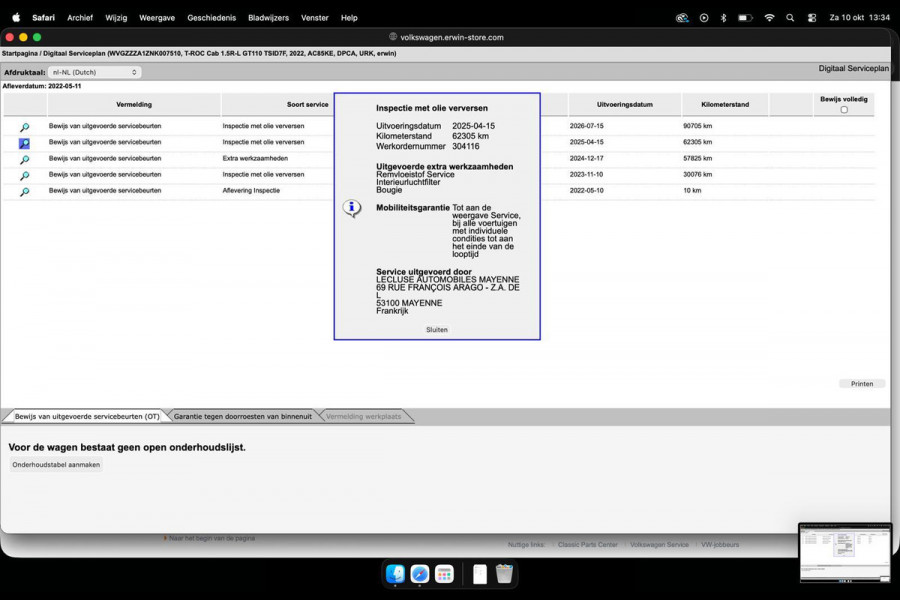Show battery status in the menu bar
The height and width of the screenshot is (600, 900).
tap(745, 18)
